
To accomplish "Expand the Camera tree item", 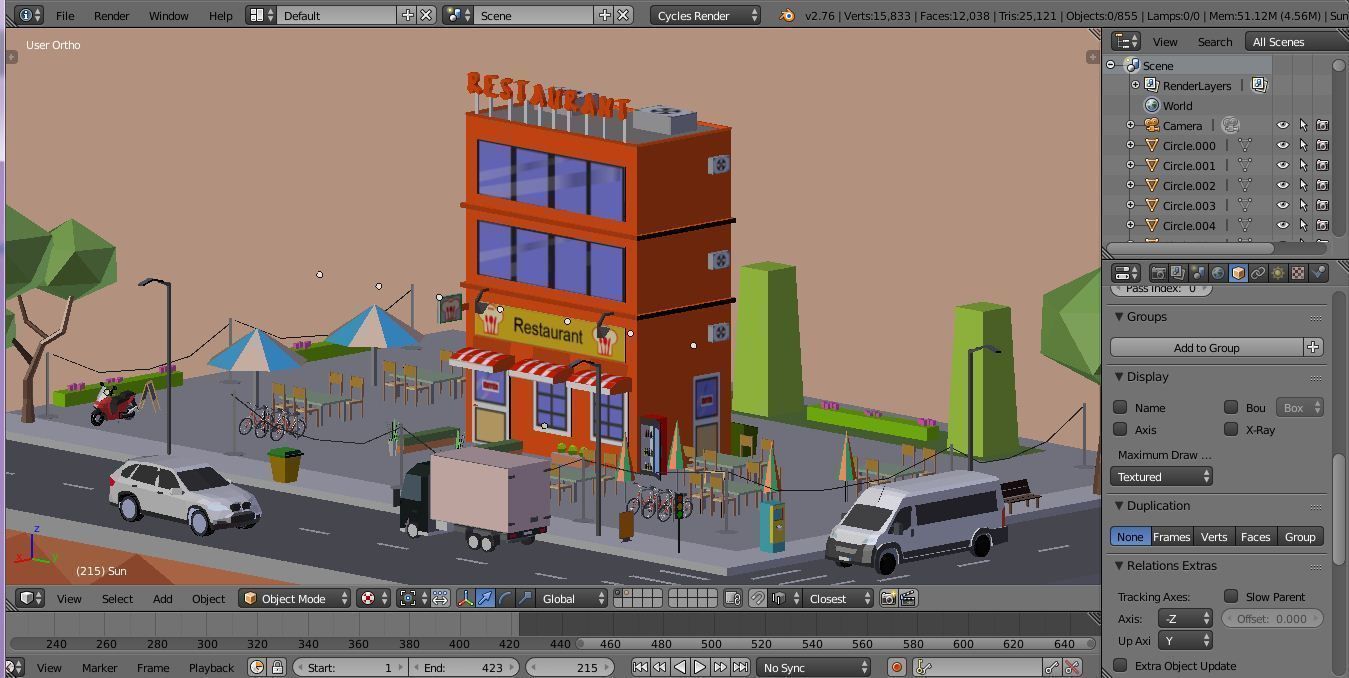I will pyautogui.click(x=1131, y=125).
